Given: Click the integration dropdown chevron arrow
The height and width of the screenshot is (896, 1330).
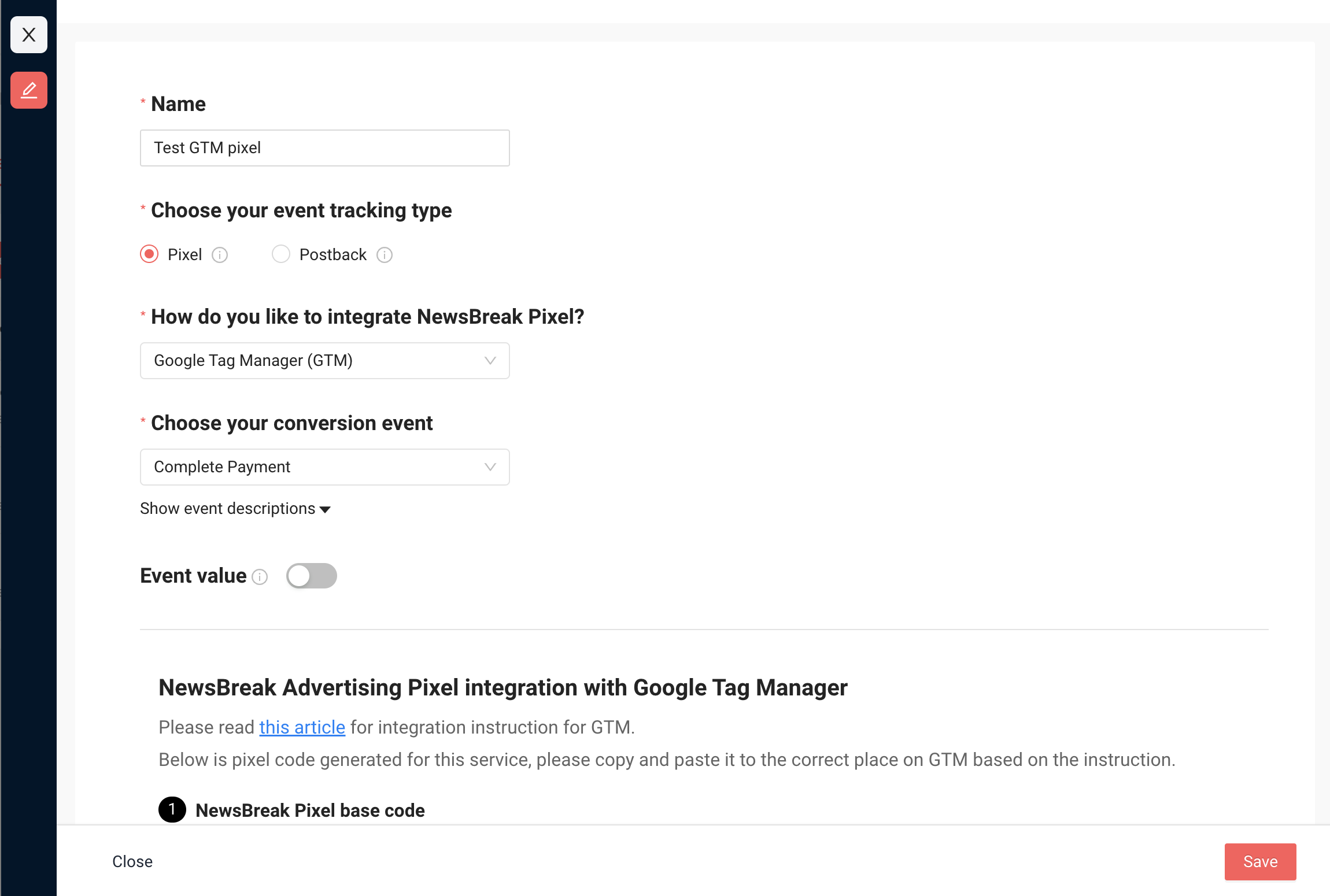Looking at the screenshot, I should pos(490,361).
